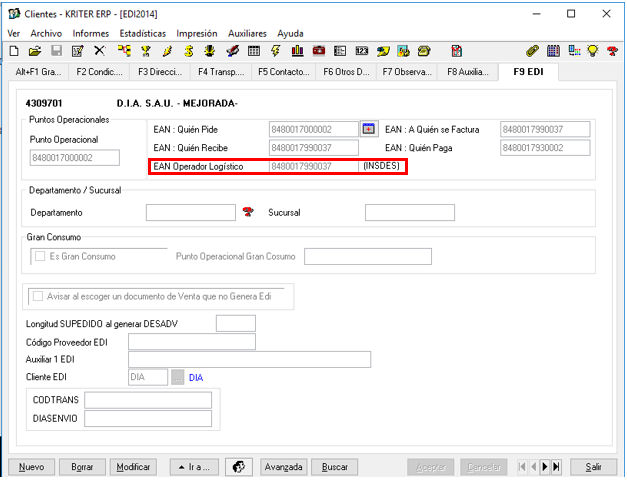Click the Departamento input field

(x=191, y=212)
